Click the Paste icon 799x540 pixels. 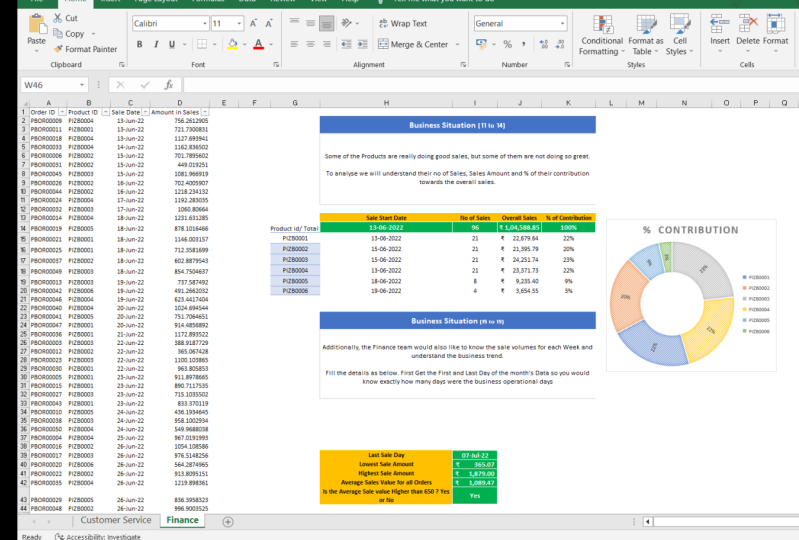pos(36,24)
